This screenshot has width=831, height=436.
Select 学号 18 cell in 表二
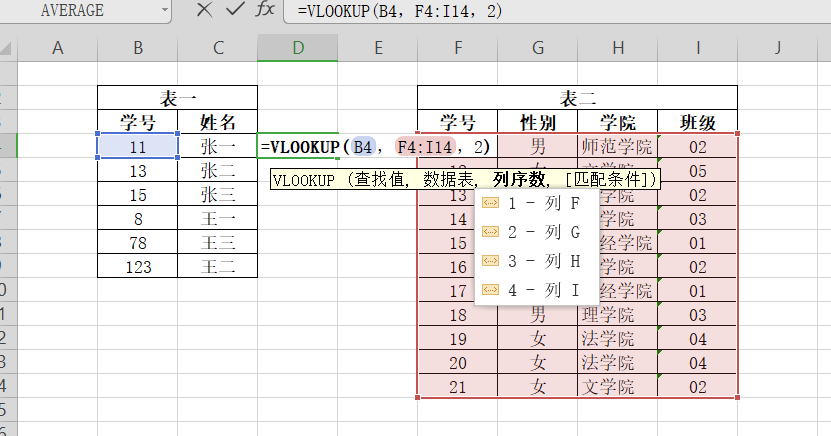click(458, 314)
